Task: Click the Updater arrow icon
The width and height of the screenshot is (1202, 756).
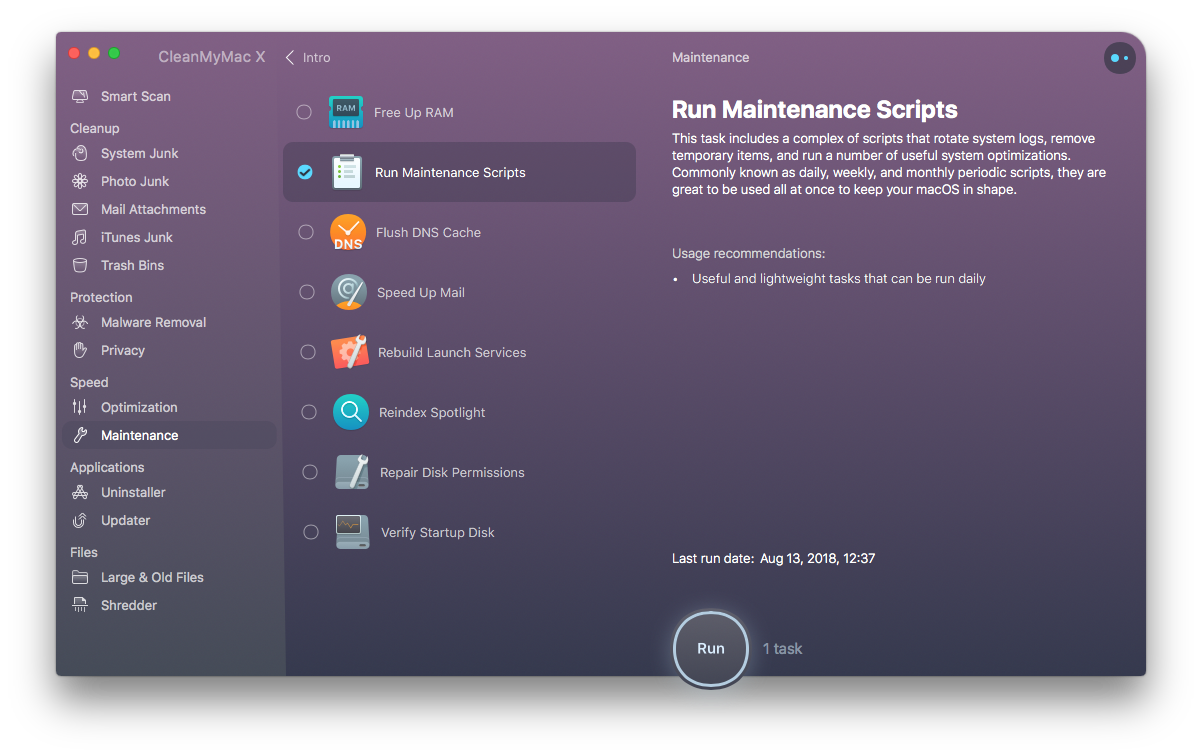Action: tap(80, 520)
